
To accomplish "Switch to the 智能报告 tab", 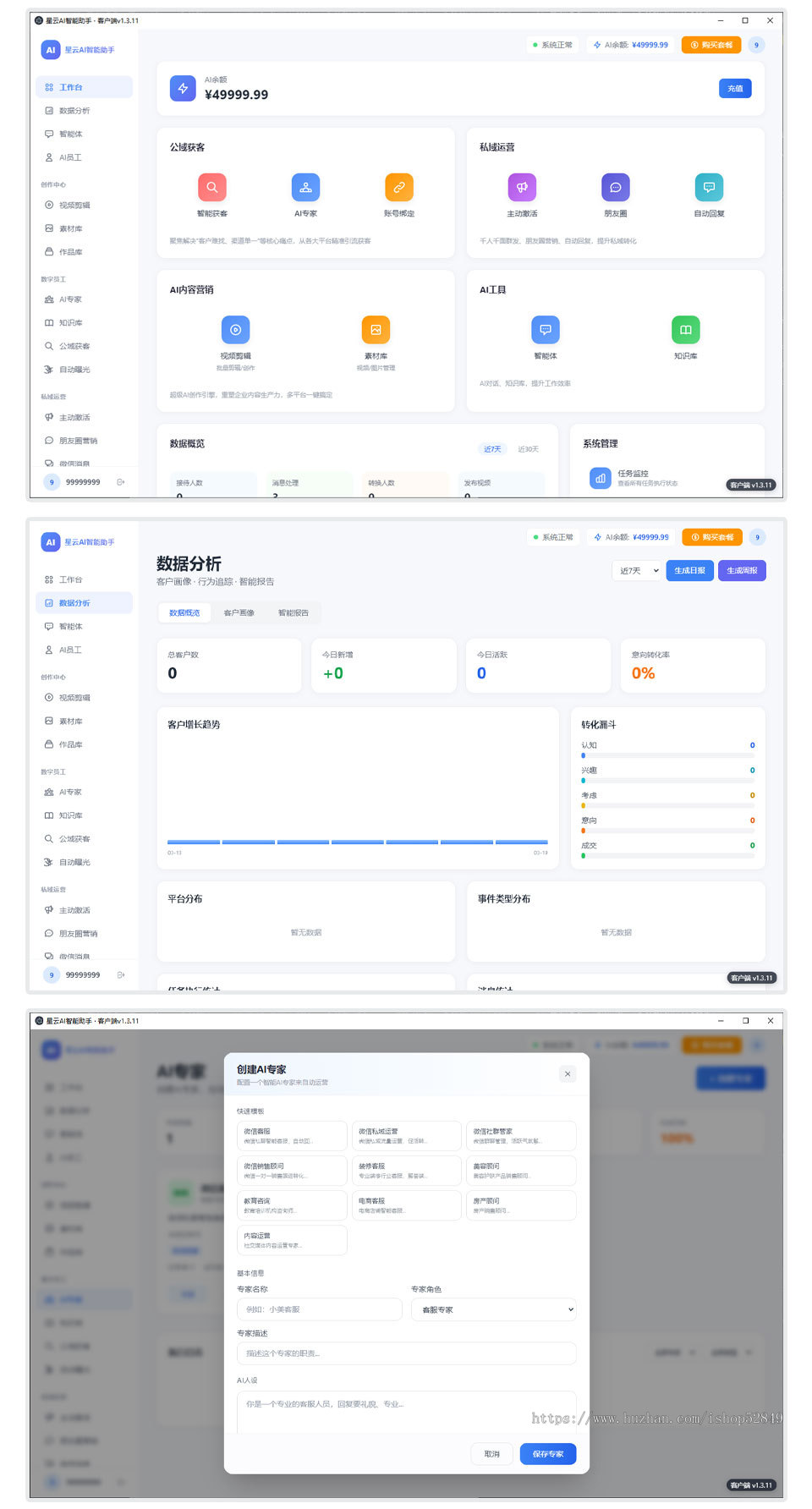I will click(294, 612).
